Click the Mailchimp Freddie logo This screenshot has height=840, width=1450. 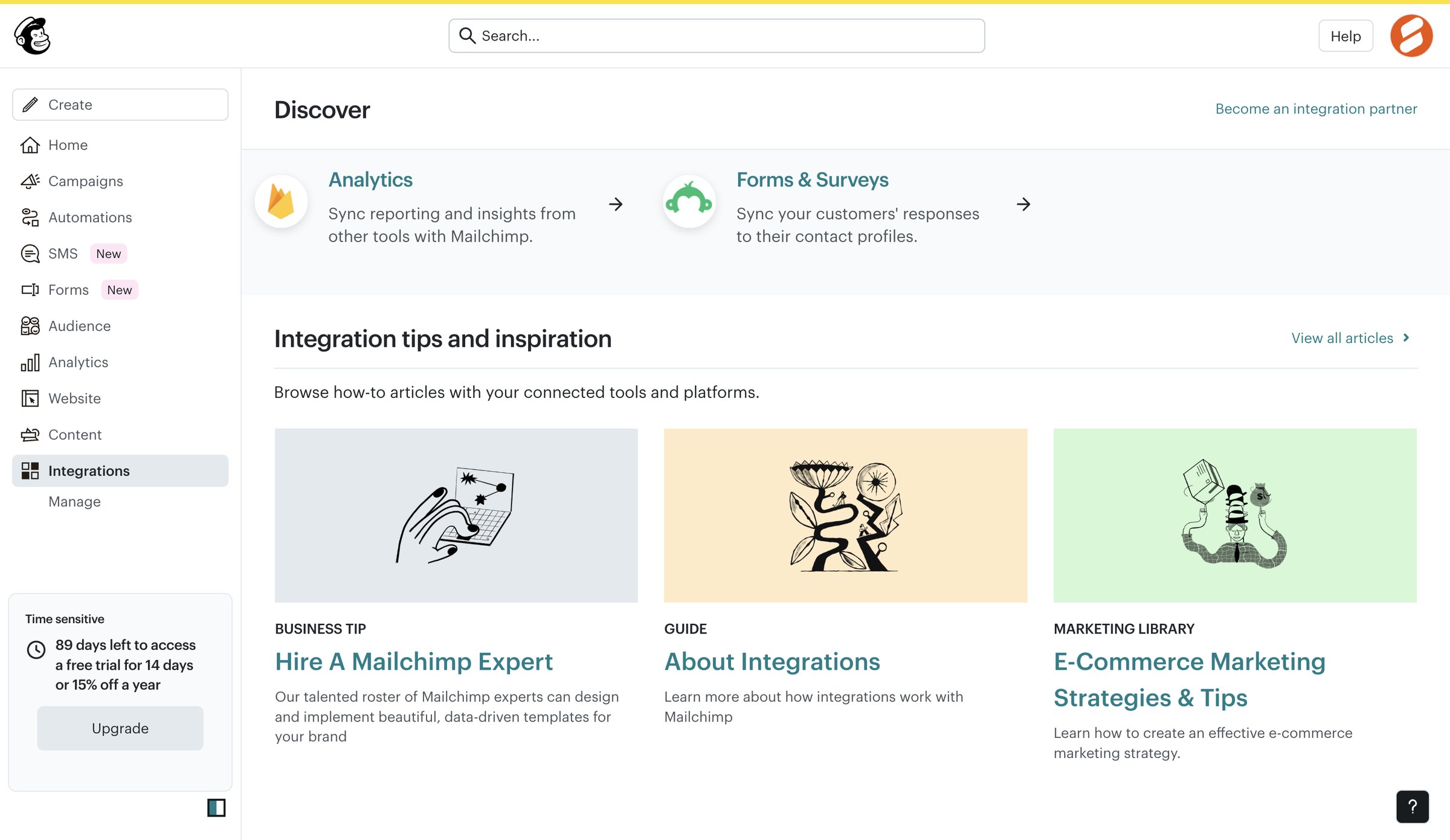pyautogui.click(x=33, y=36)
